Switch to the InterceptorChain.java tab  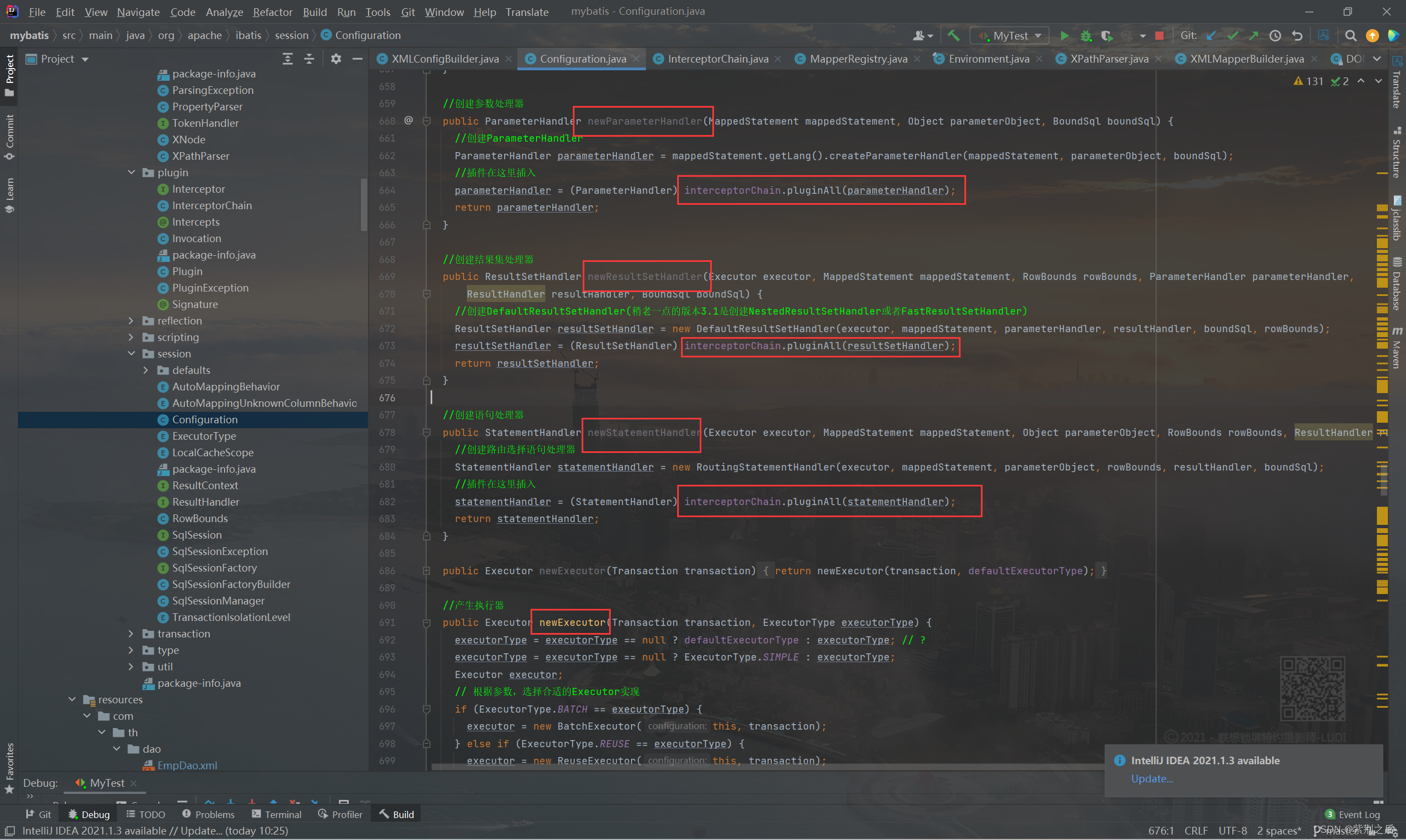[715, 59]
